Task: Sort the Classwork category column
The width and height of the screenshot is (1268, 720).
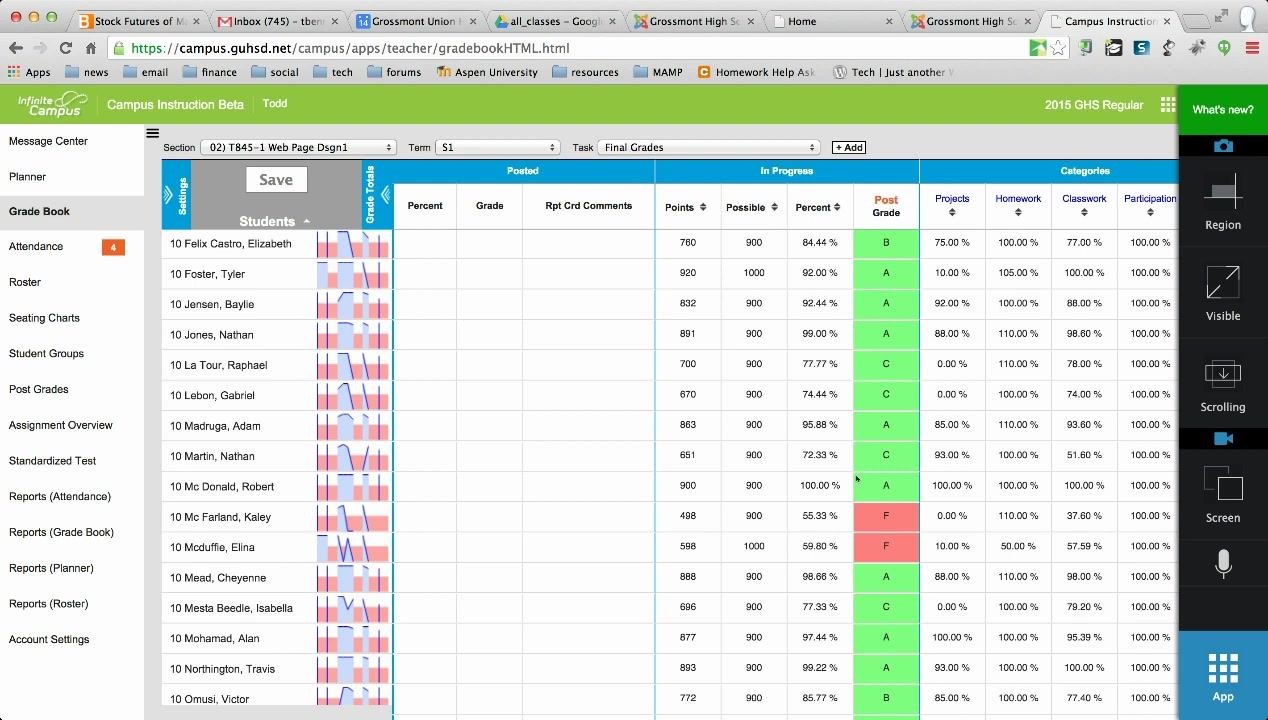Action: coord(1084,212)
